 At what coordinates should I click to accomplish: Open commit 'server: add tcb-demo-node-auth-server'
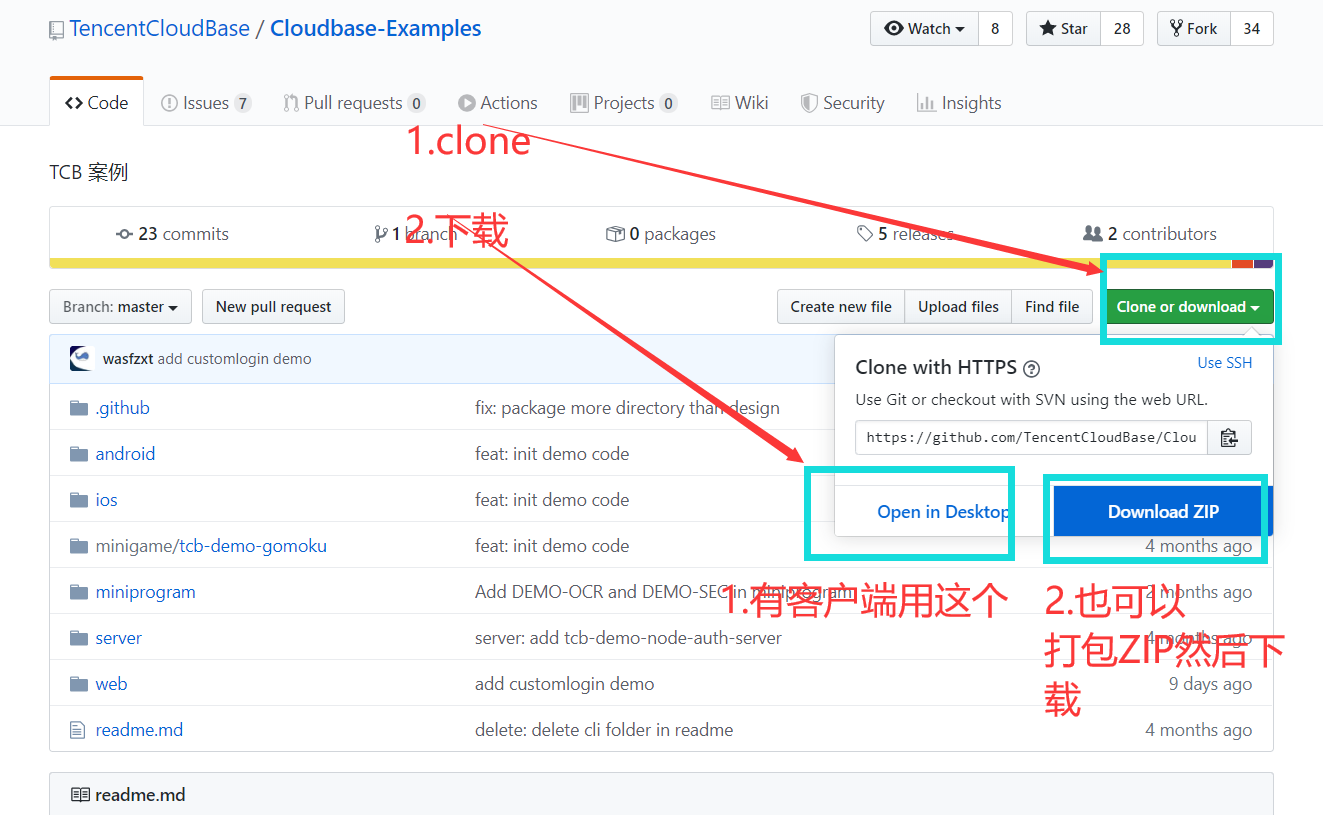628,637
